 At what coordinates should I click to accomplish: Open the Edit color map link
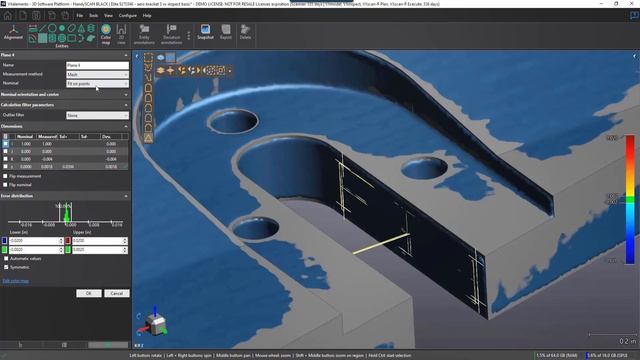coord(16,281)
